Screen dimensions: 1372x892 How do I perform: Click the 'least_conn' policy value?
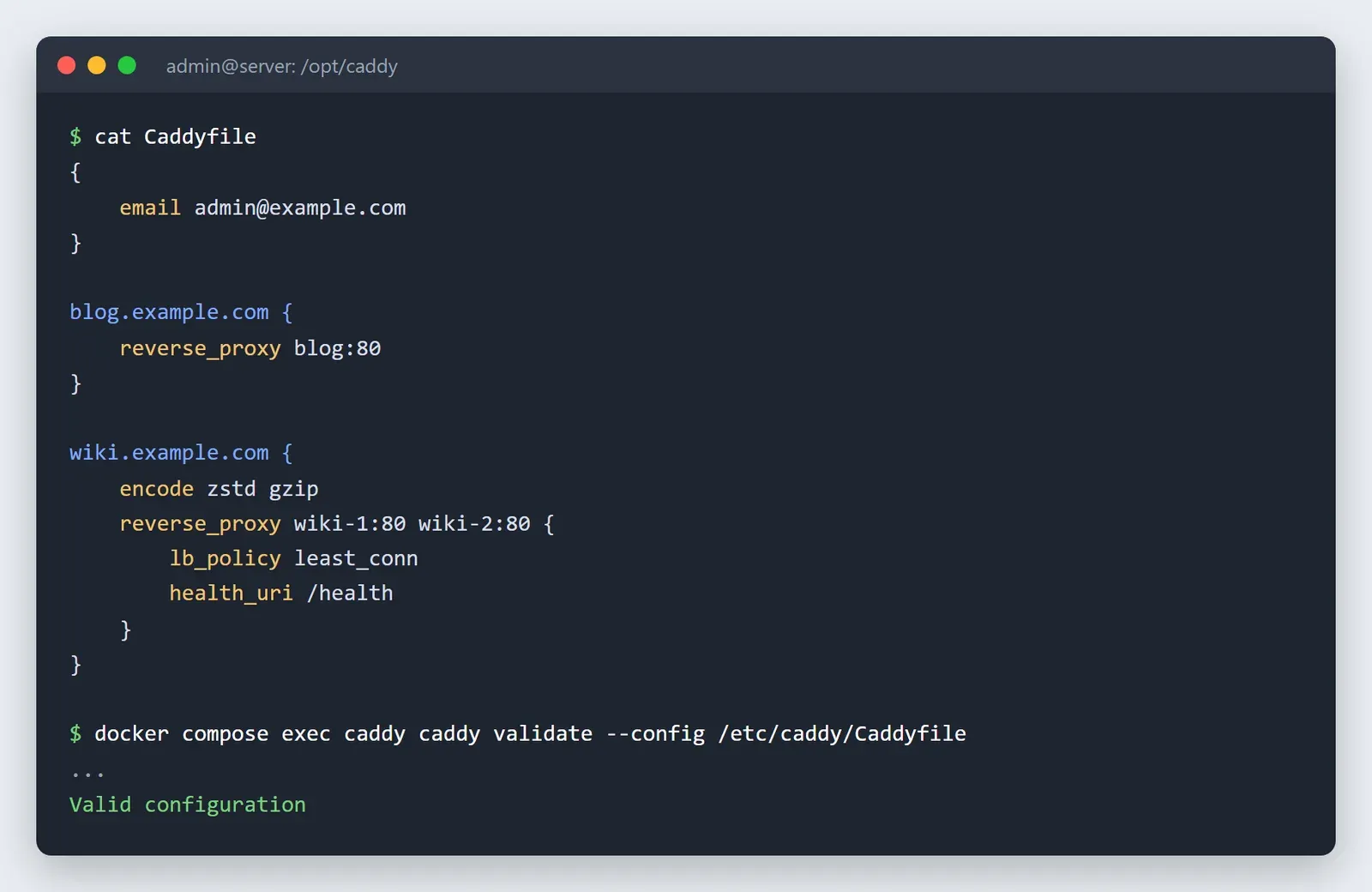point(356,558)
